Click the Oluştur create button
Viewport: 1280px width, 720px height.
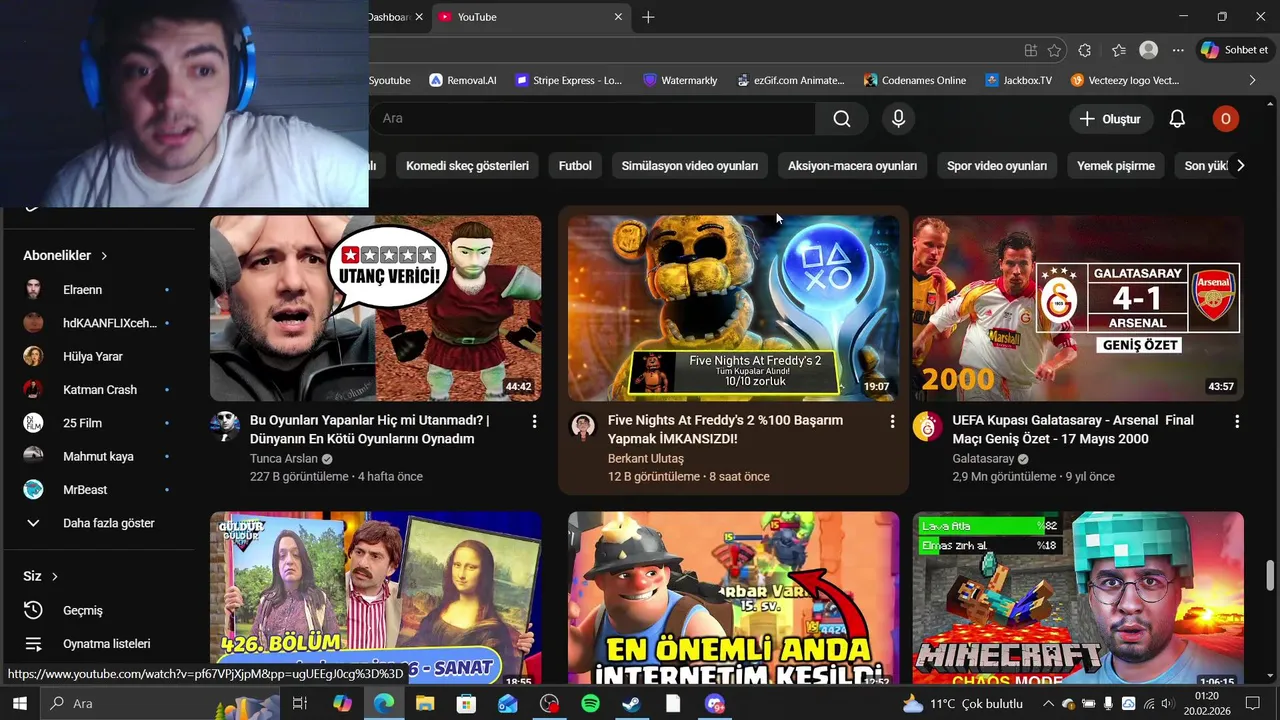1110,119
